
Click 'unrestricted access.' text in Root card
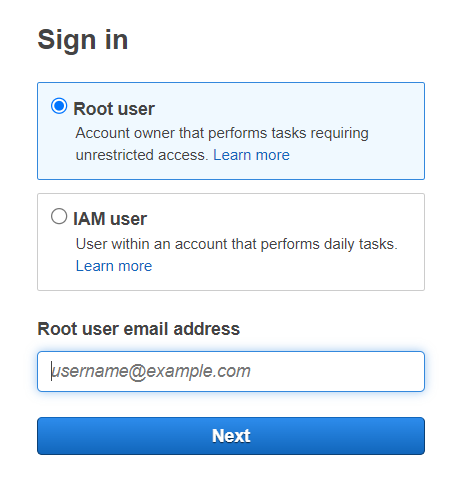point(142,155)
